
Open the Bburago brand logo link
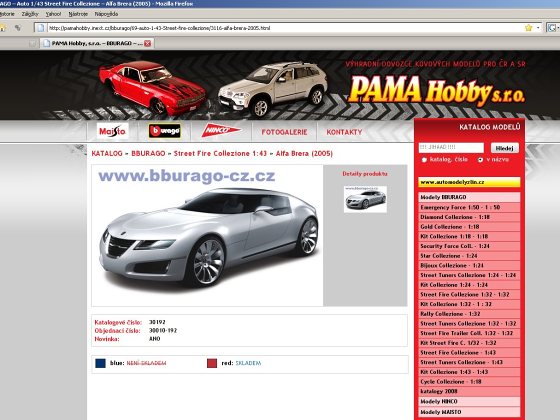(x=165, y=131)
